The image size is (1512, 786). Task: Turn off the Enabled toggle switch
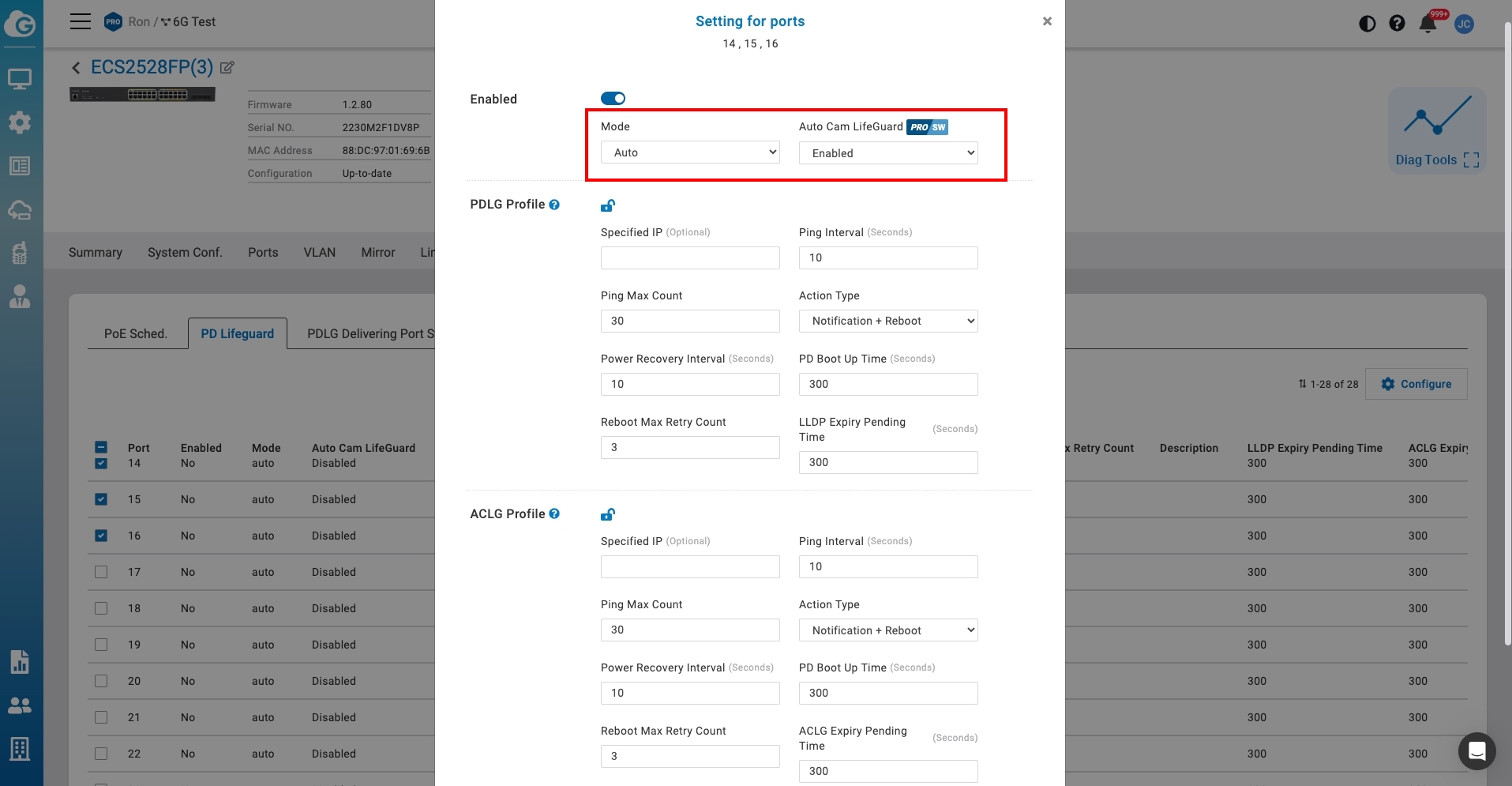(x=613, y=99)
